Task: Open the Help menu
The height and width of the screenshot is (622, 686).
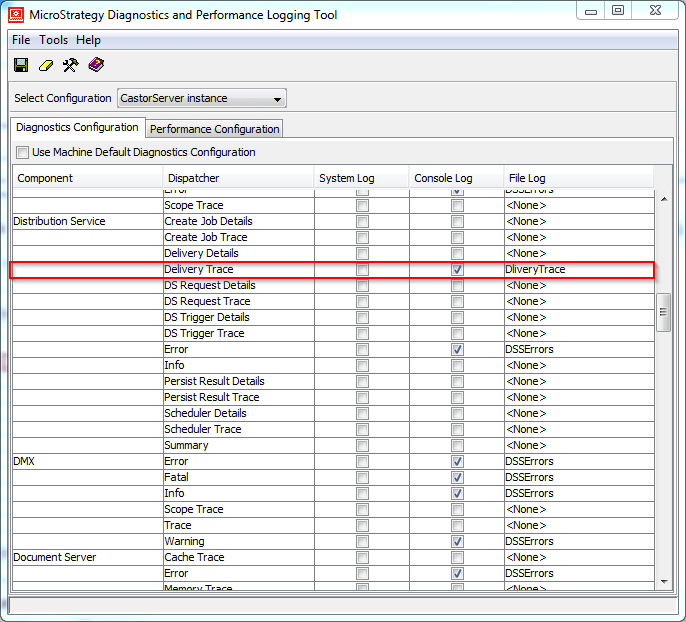Action: click(88, 40)
